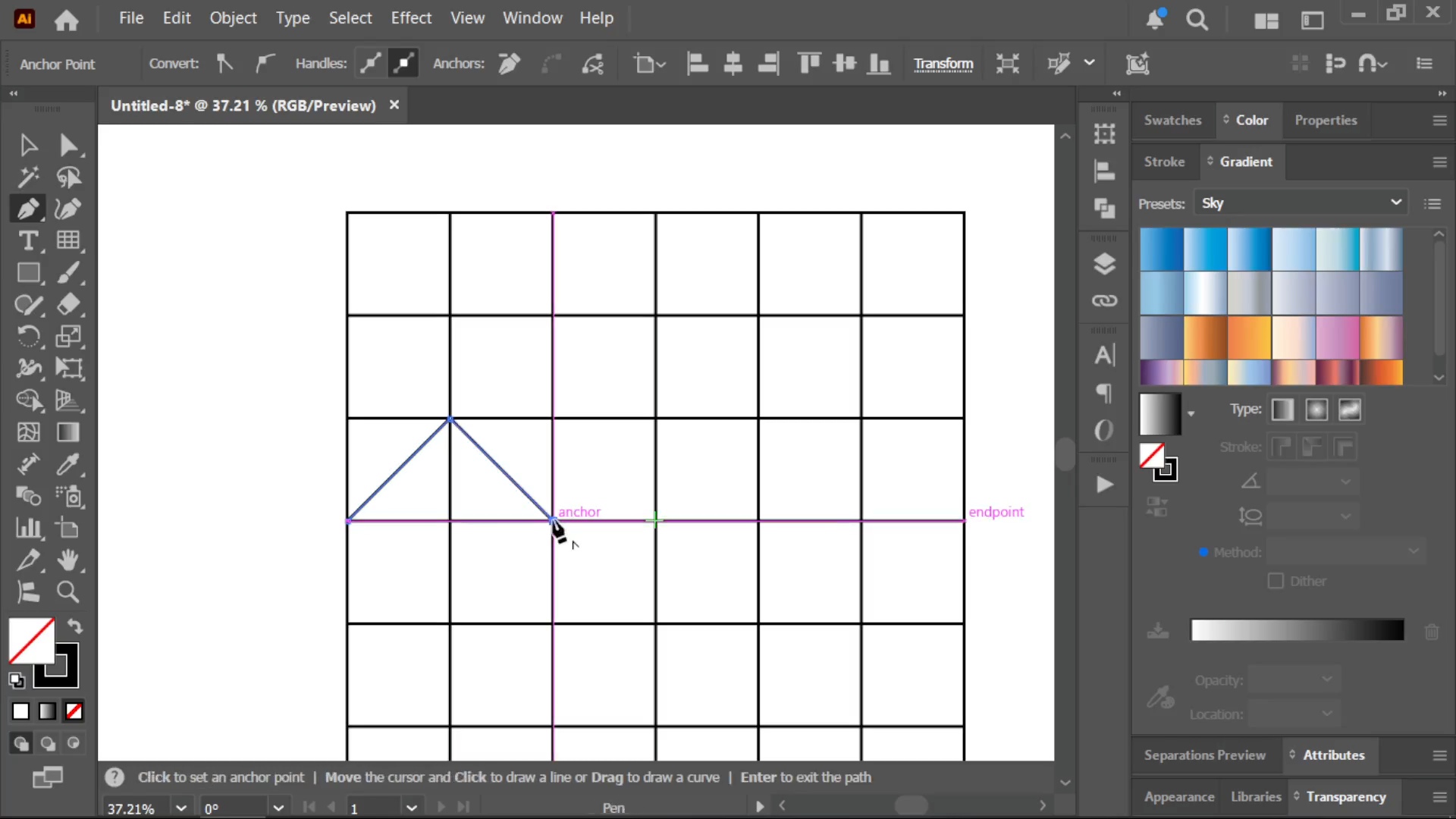Click the Transform link

click(943, 64)
